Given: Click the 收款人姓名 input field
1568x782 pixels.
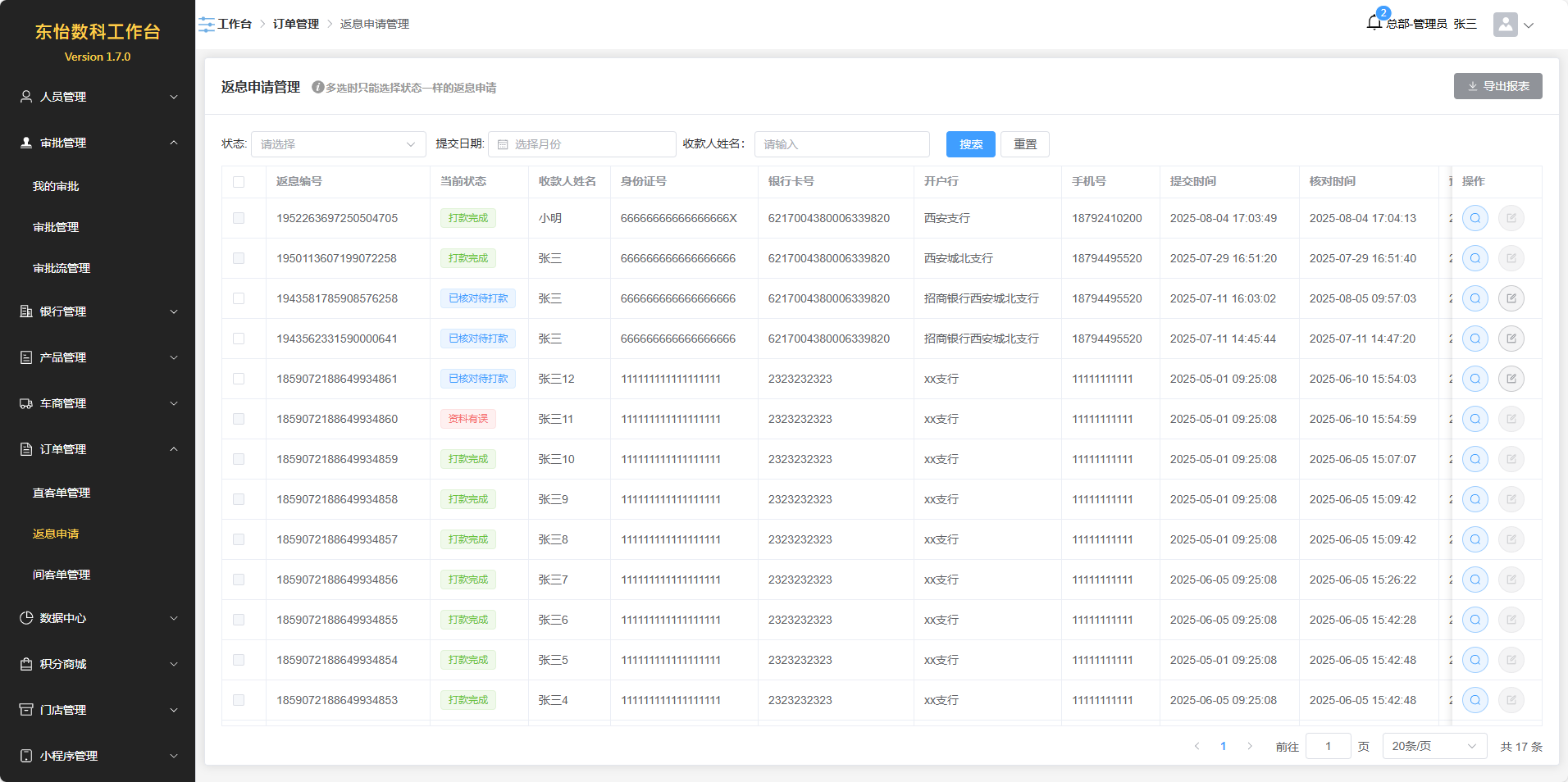Looking at the screenshot, I should click(841, 144).
